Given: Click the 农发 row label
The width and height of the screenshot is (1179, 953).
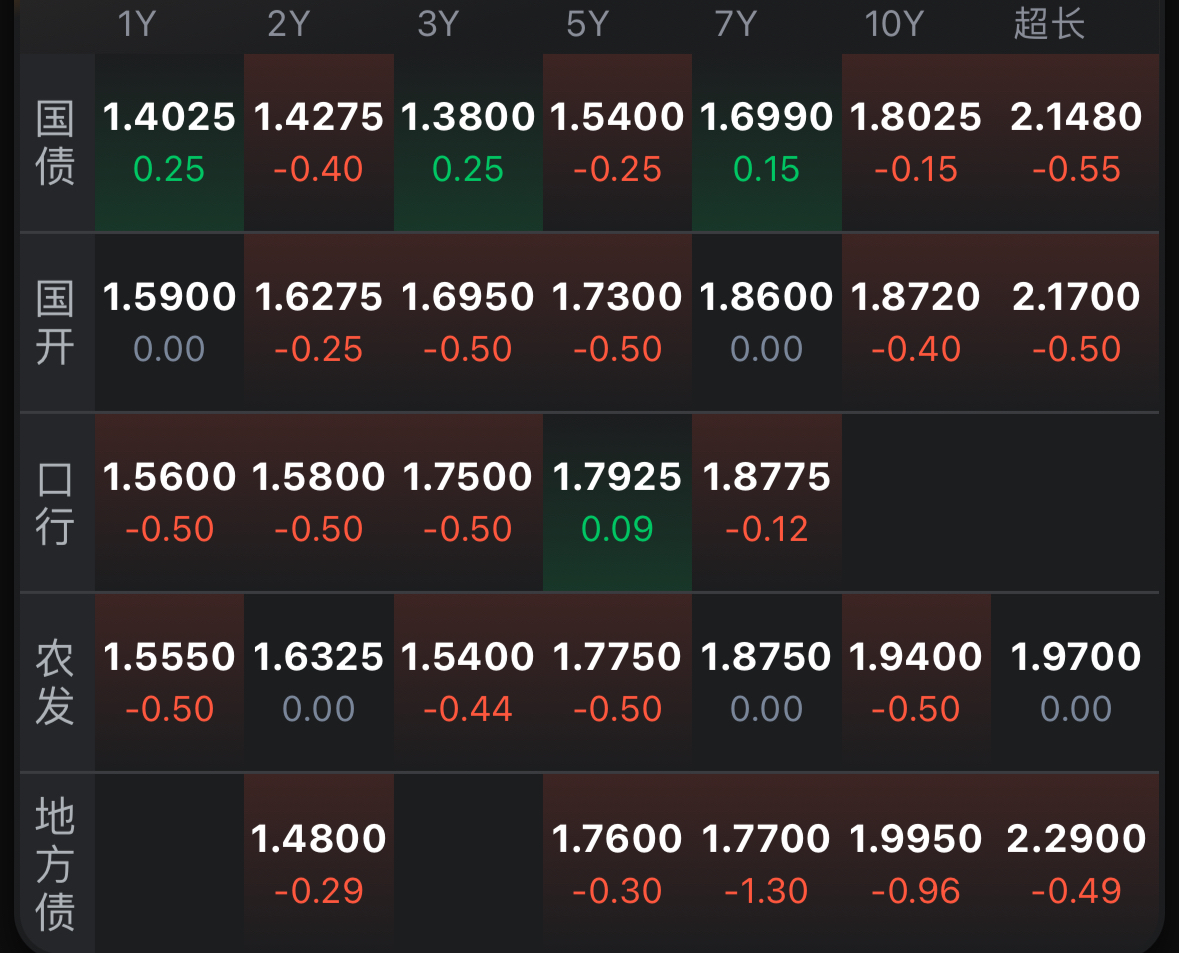Looking at the screenshot, I should click(x=55, y=682).
